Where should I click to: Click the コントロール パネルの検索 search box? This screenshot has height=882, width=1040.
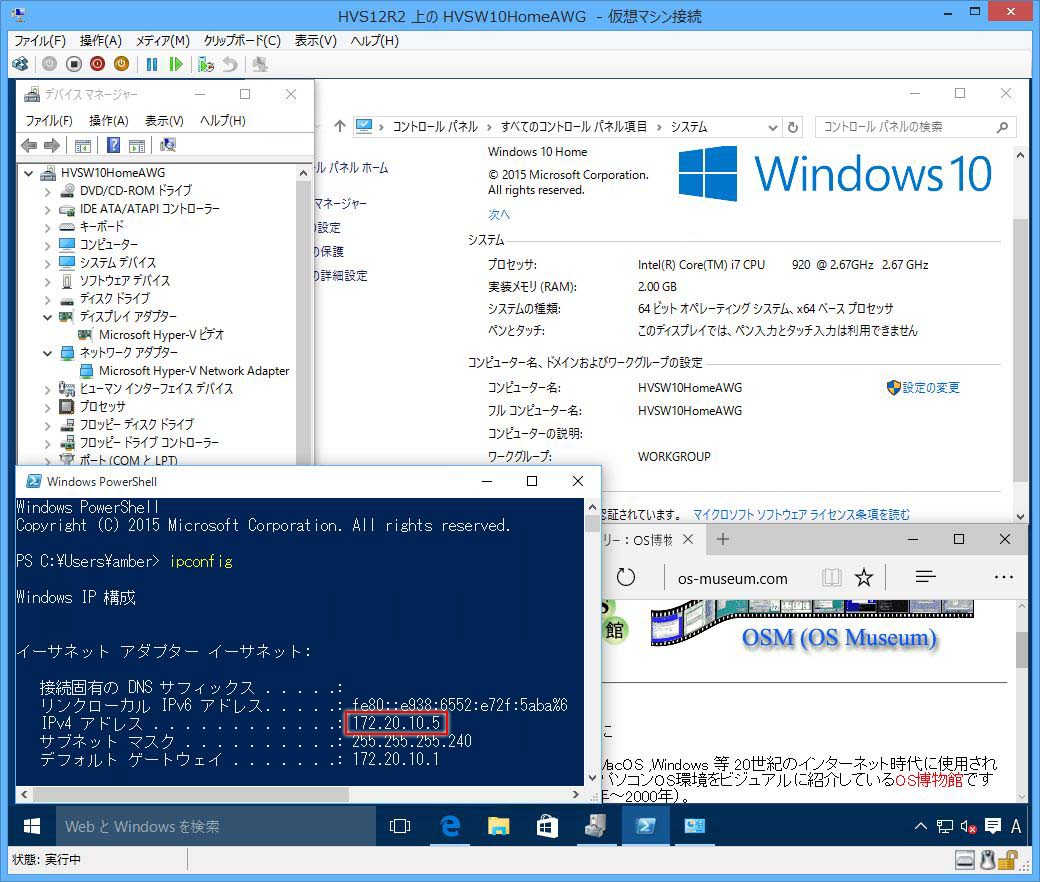pyautogui.click(x=915, y=127)
